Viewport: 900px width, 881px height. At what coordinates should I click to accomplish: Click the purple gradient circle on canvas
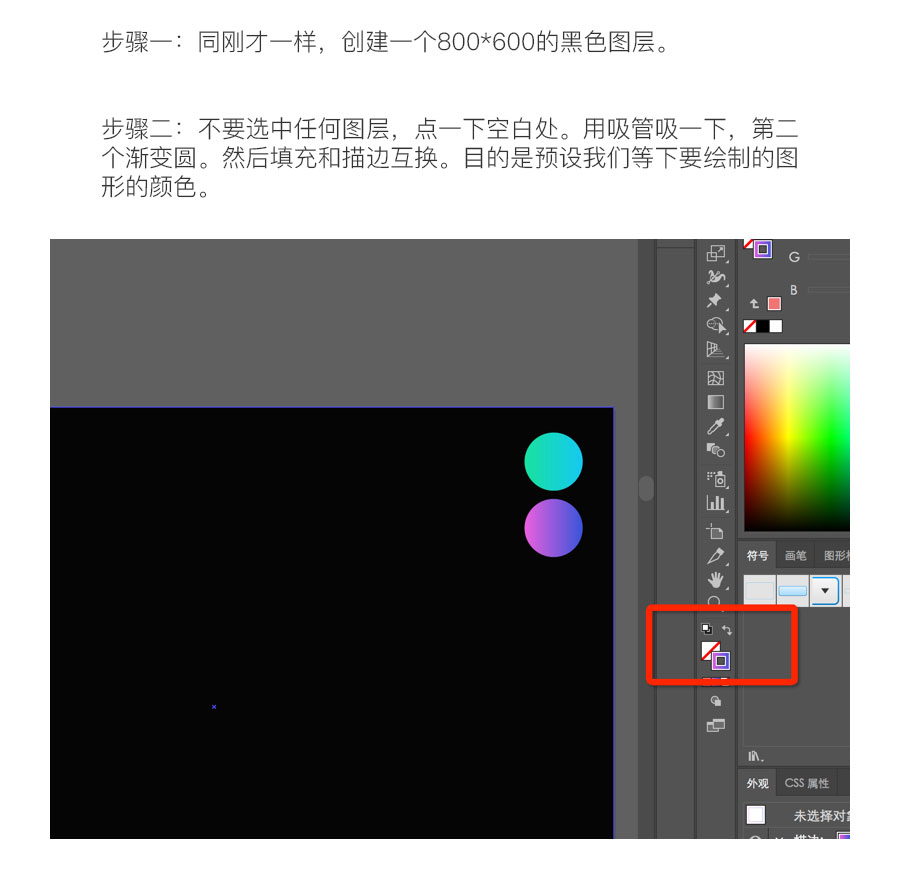point(553,528)
